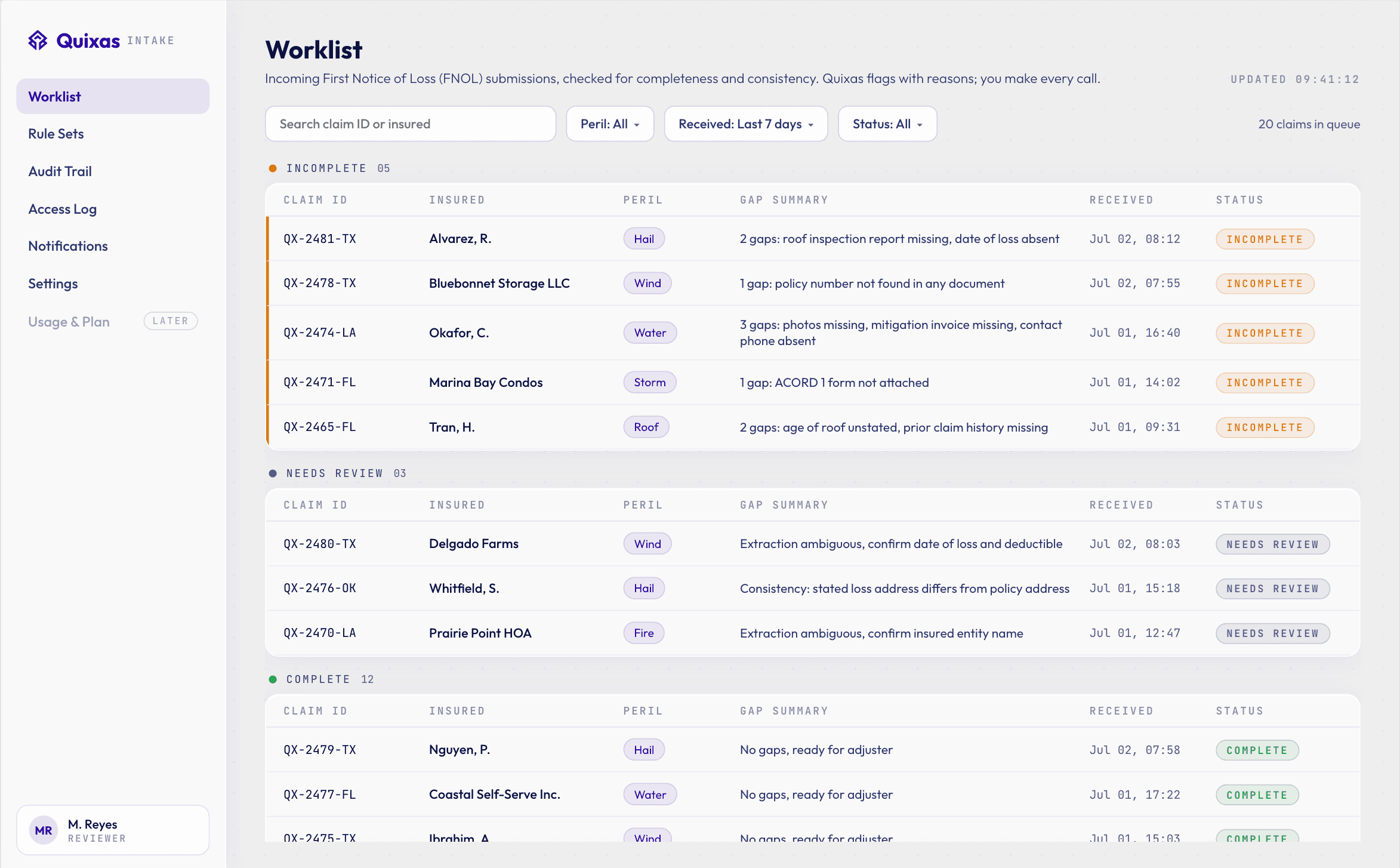The image size is (1400, 868).
Task: Click NEEDS REVIEW badge for Prairie Point HOA
Action: [x=1273, y=633]
